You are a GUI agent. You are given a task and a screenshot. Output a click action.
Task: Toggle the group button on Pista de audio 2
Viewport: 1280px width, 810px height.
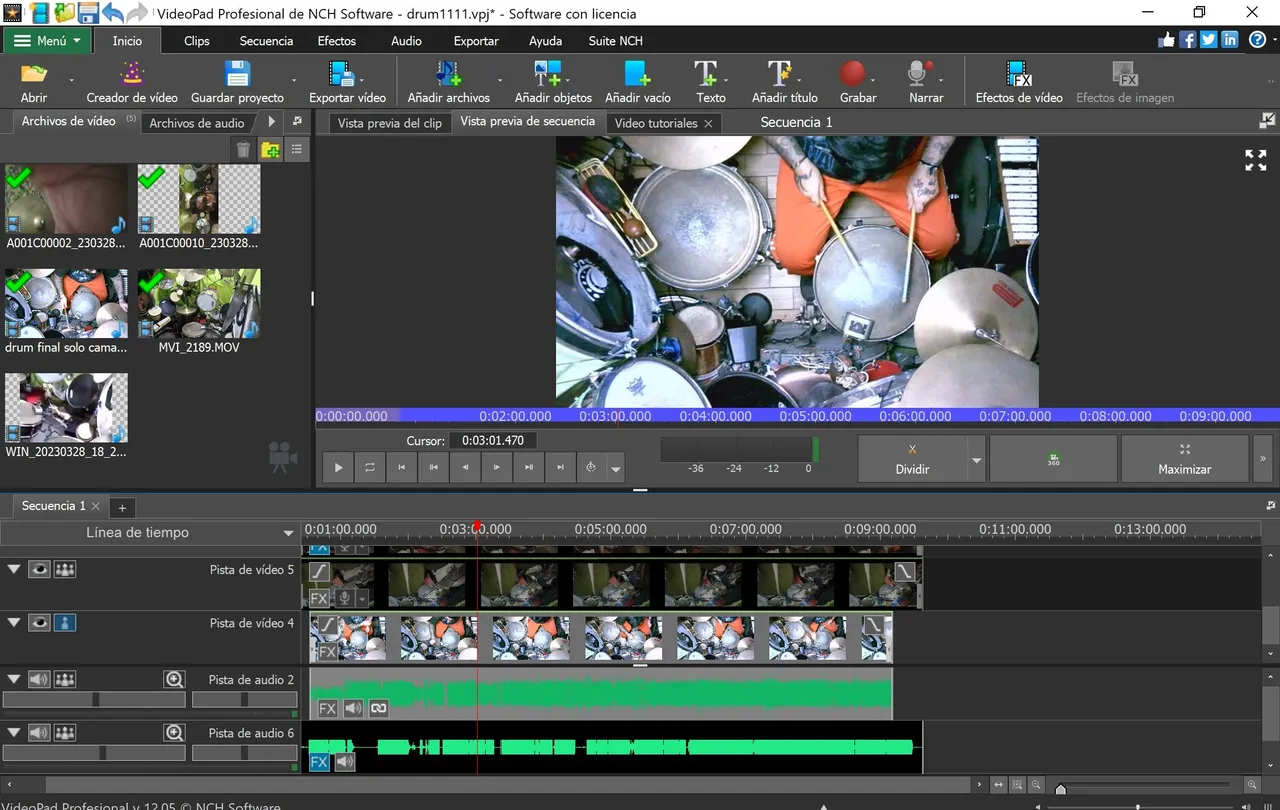point(65,679)
